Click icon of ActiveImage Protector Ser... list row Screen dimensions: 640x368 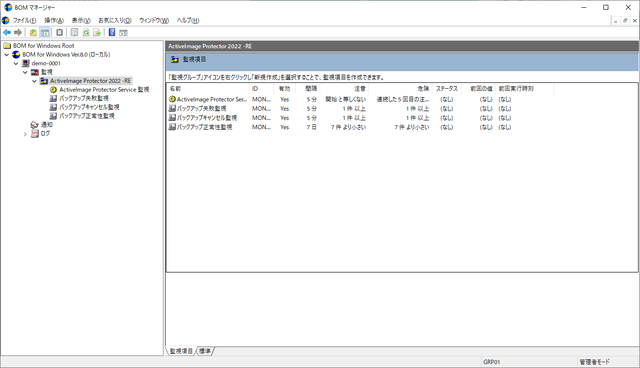click(x=172, y=99)
